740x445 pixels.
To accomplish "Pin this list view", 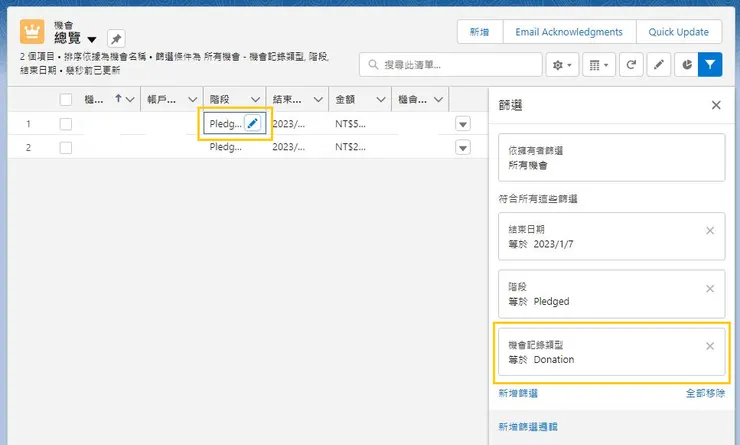I will click(x=116, y=39).
